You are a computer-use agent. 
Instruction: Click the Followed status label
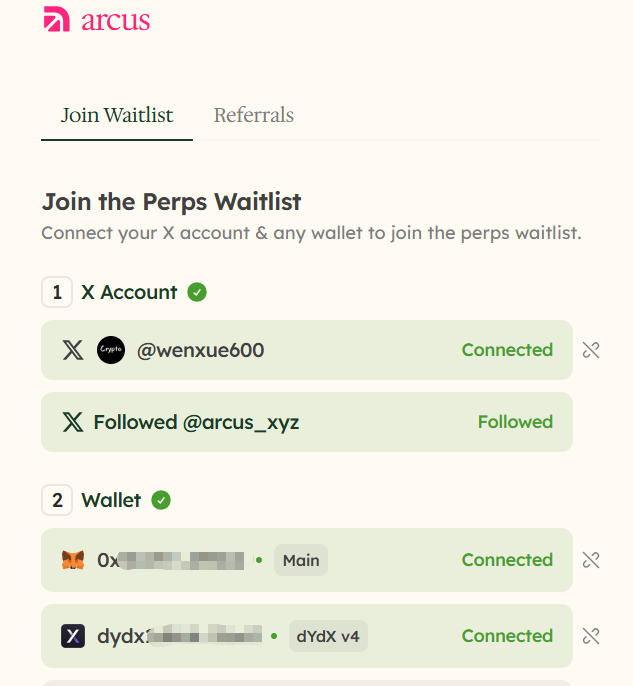pos(515,422)
